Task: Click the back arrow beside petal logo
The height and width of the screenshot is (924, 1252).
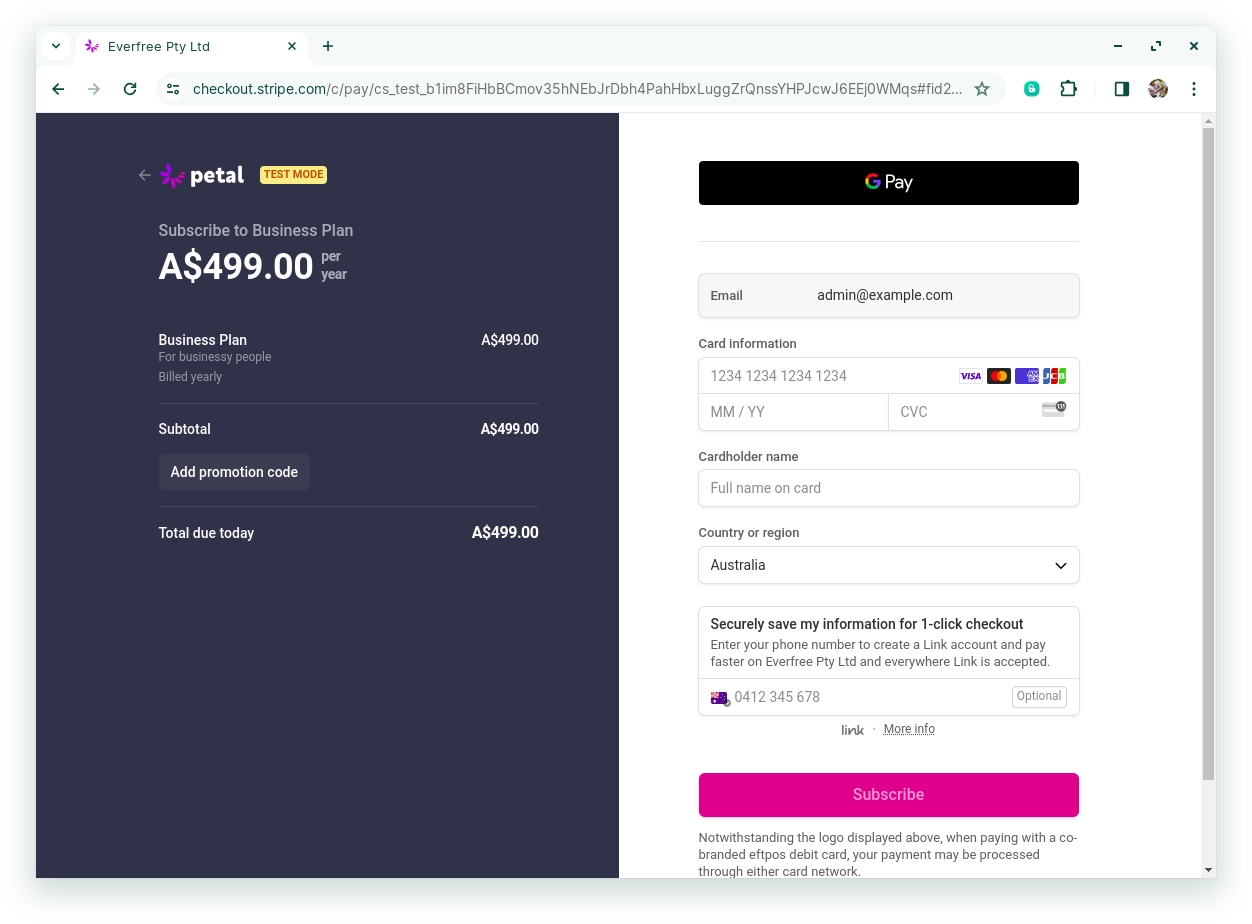Action: 145,175
